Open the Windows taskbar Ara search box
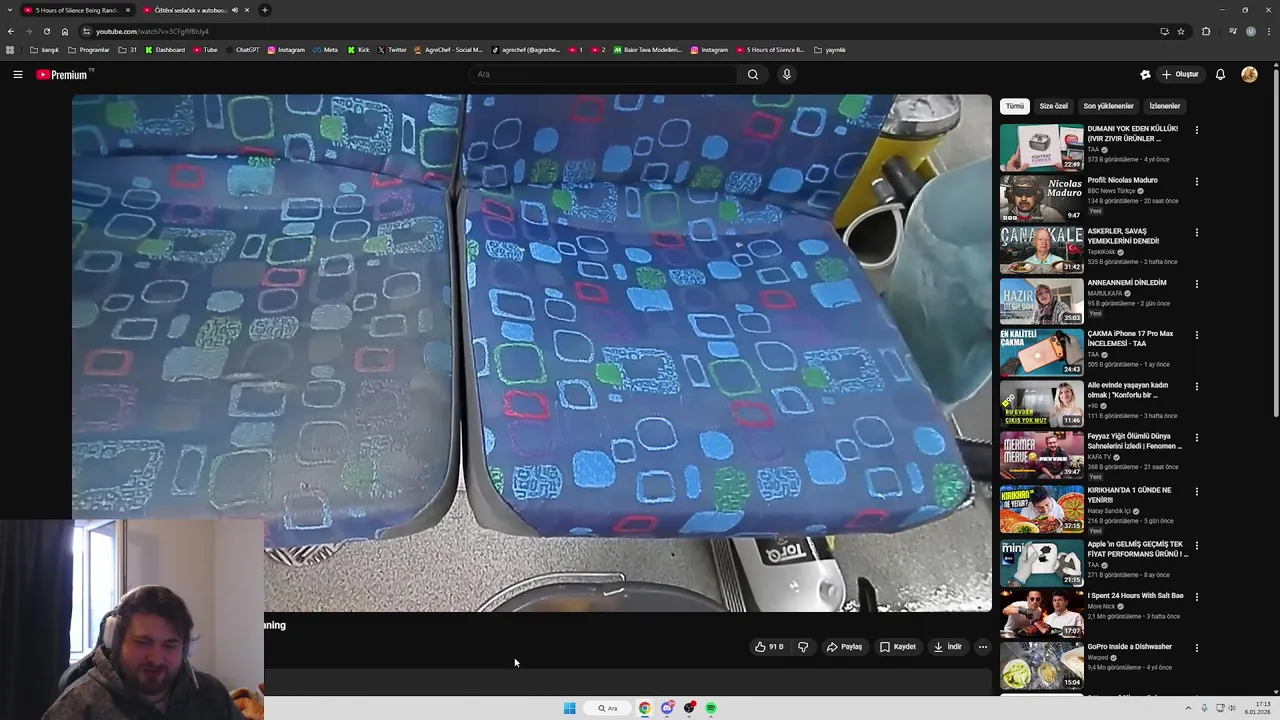 click(x=608, y=708)
